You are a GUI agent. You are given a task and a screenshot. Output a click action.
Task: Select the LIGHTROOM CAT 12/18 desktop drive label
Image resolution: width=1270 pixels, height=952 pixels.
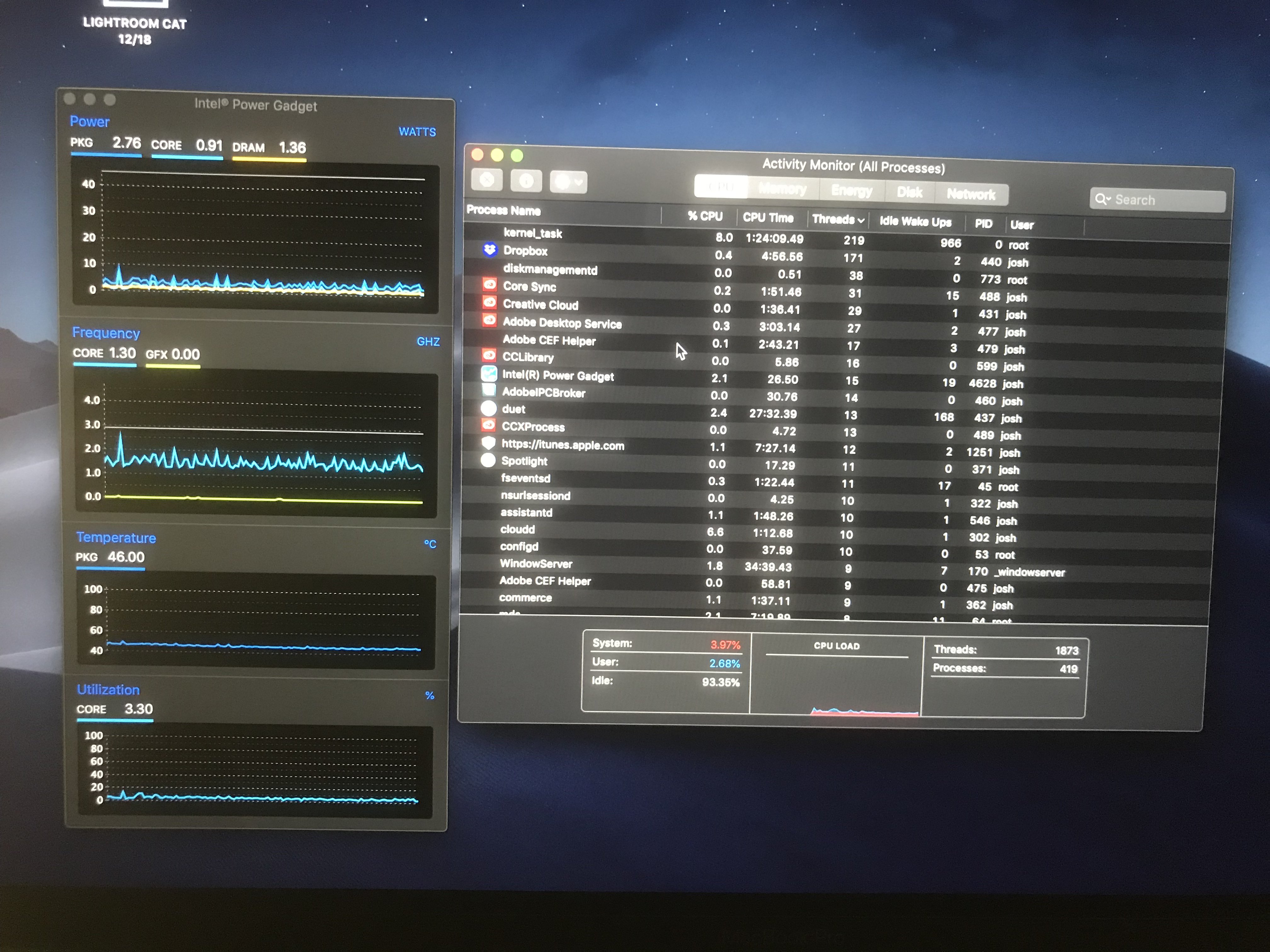pyautogui.click(x=135, y=31)
